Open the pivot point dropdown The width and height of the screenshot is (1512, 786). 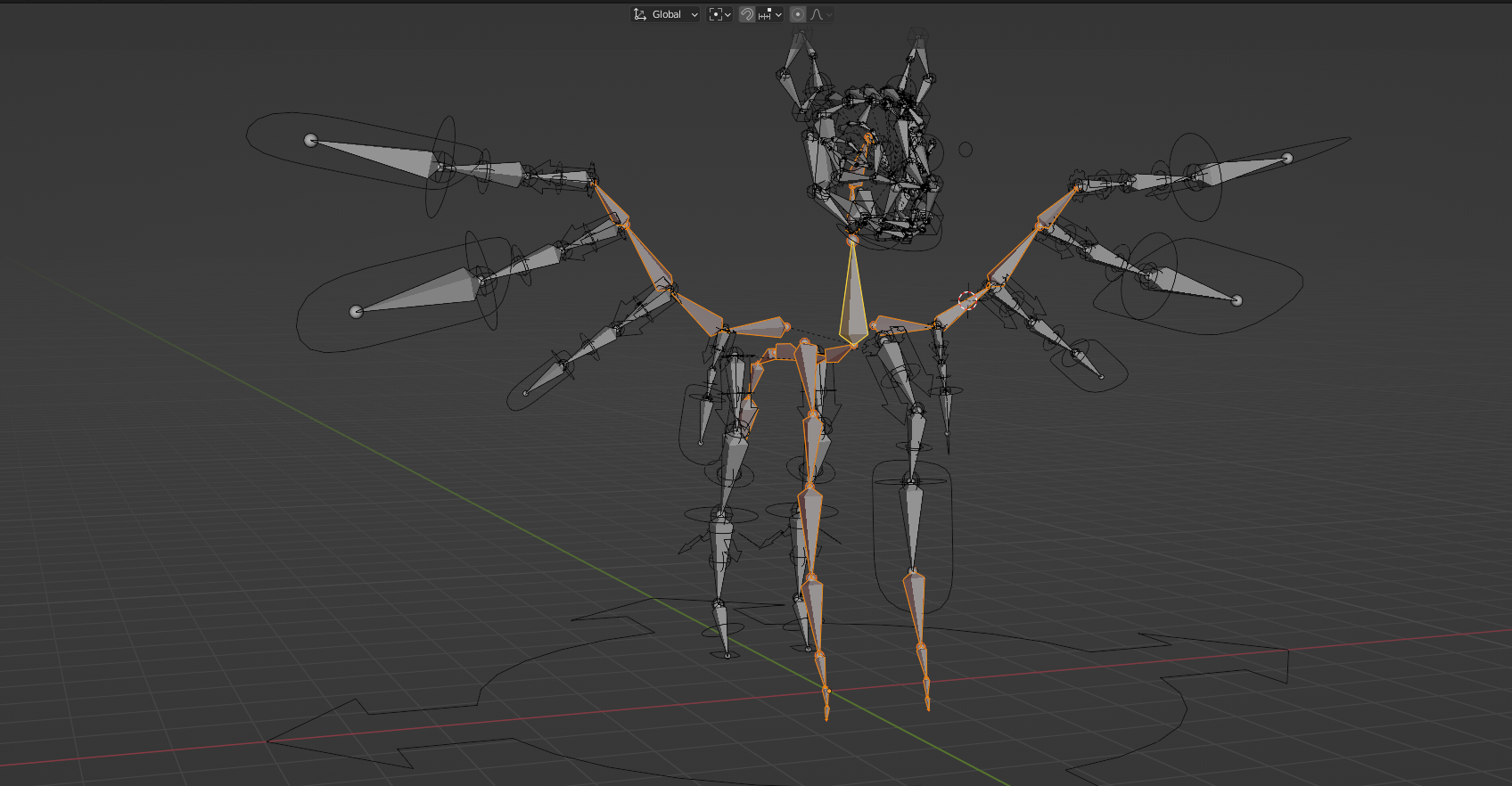[719, 14]
